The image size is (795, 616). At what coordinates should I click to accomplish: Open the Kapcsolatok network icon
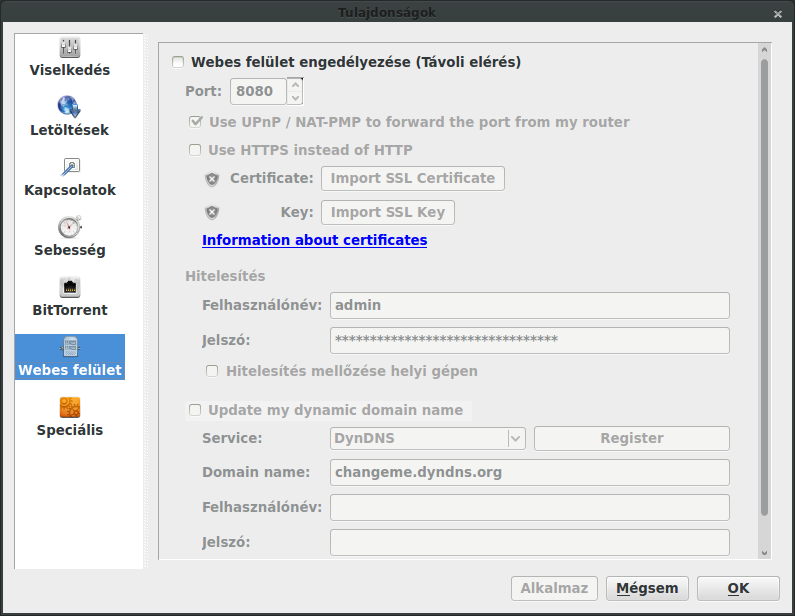(x=70, y=167)
